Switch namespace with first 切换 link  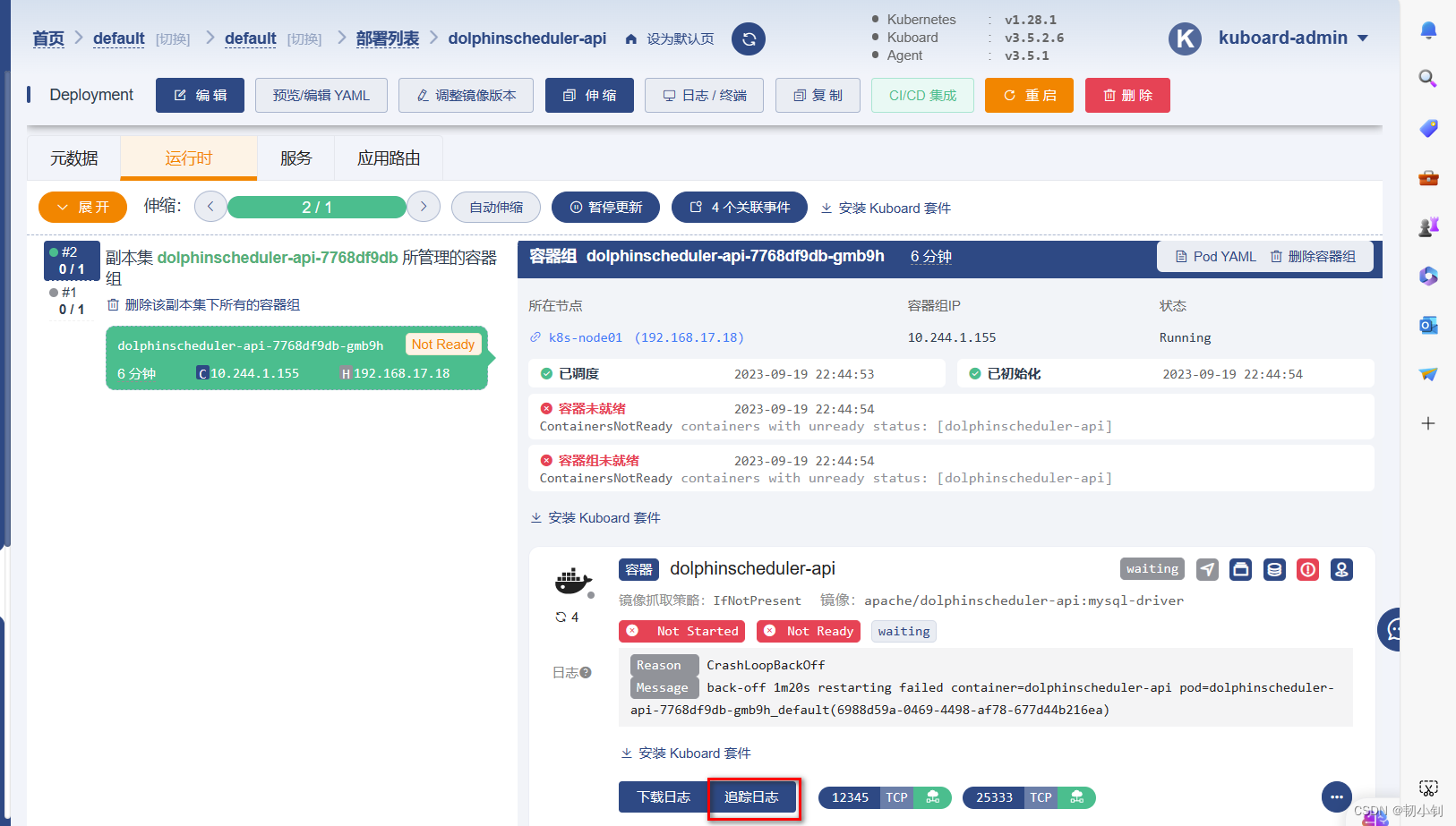point(173,39)
